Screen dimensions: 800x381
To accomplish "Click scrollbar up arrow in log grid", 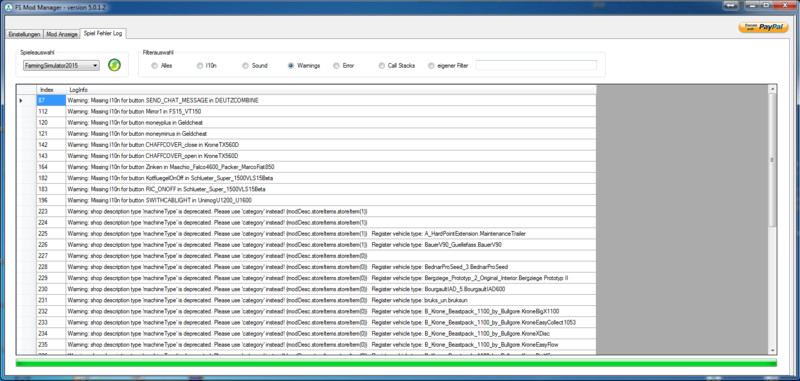I will tap(772, 89).
